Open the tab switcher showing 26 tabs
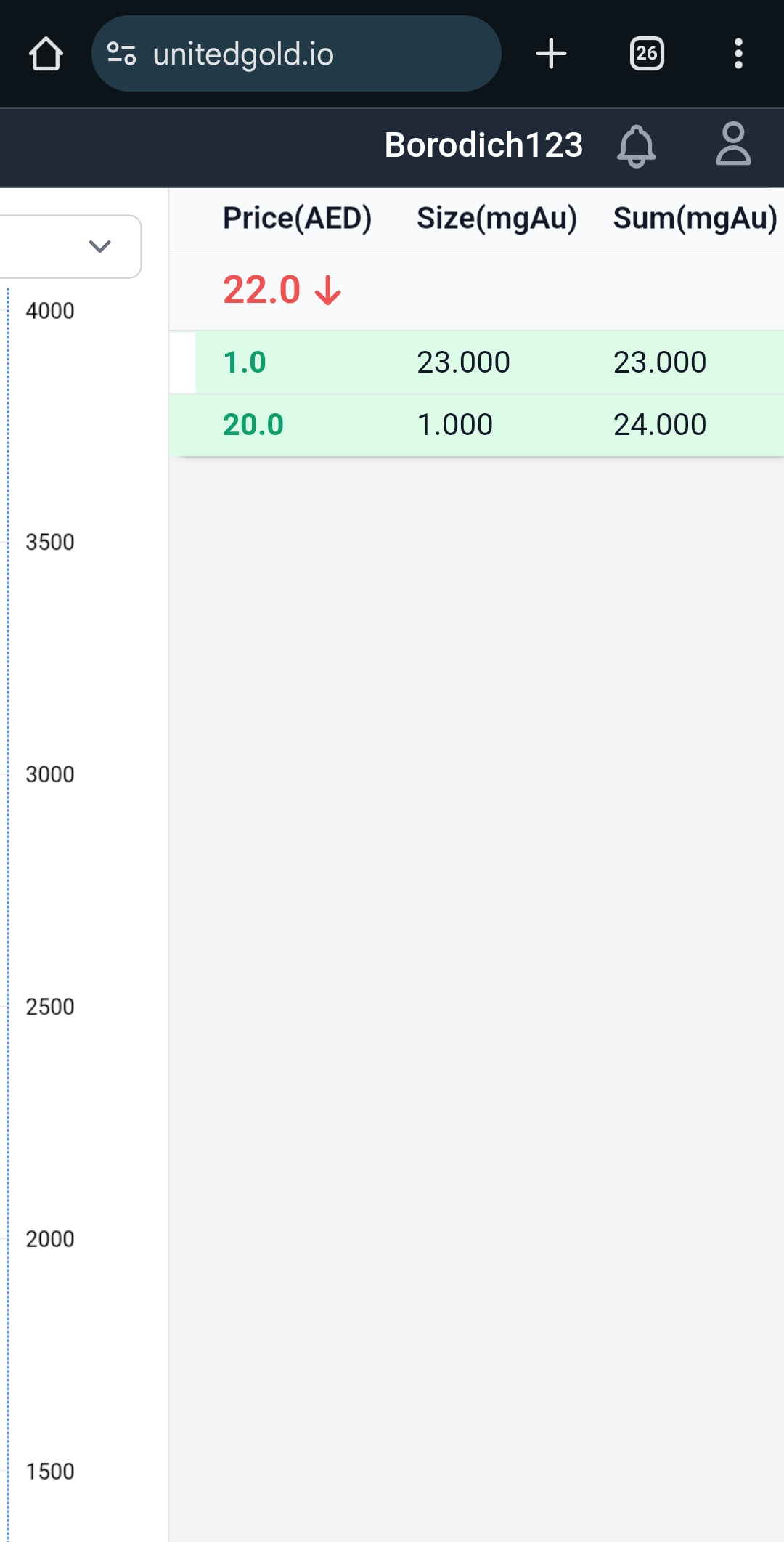 click(646, 54)
